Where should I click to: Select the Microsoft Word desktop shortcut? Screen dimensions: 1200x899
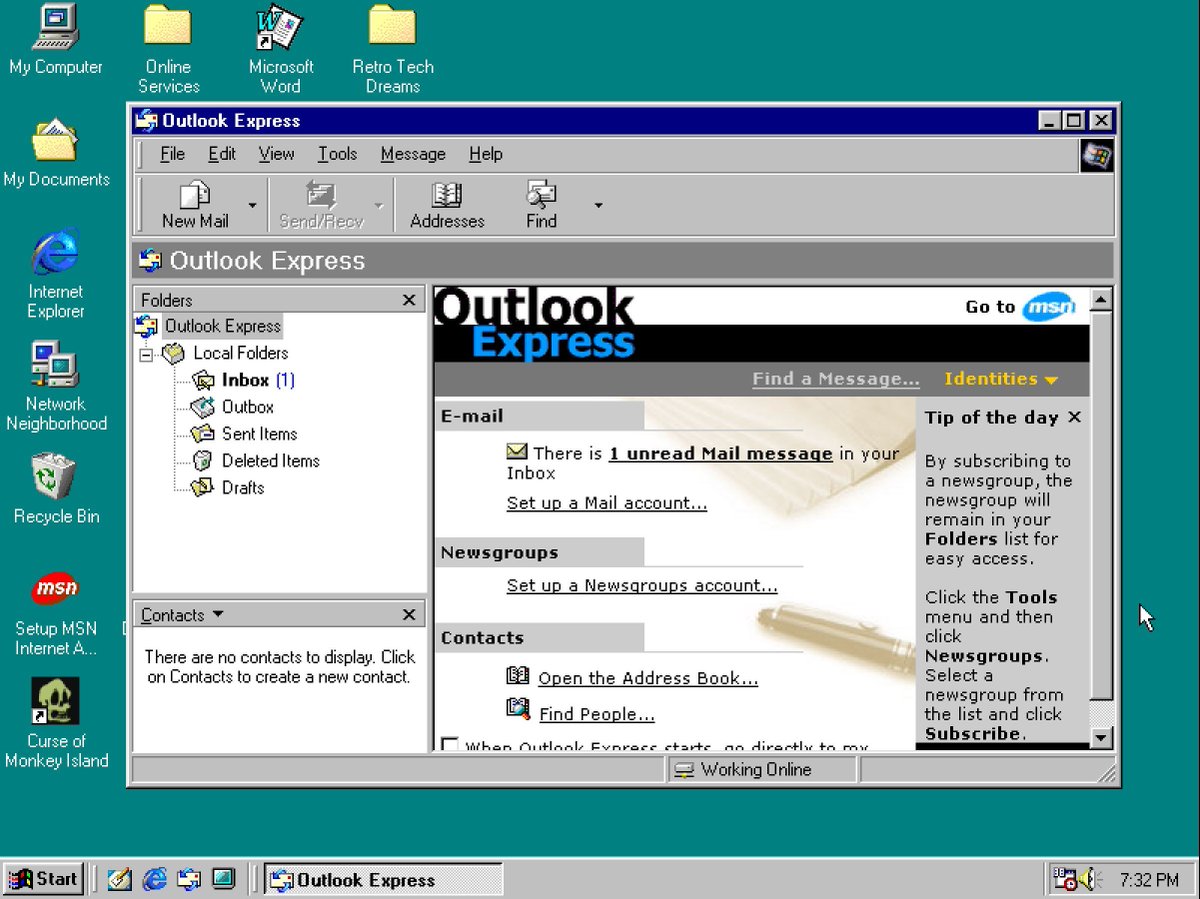pyautogui.click(x=280, y=49)
